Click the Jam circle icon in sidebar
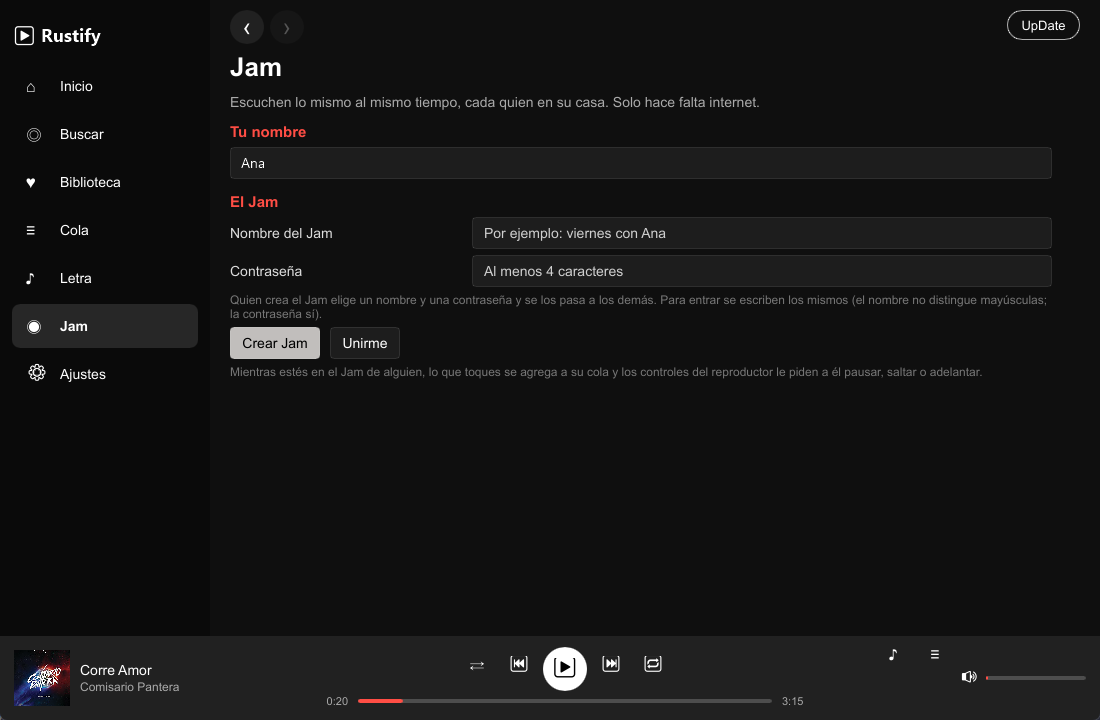 (x=34, y=326)
